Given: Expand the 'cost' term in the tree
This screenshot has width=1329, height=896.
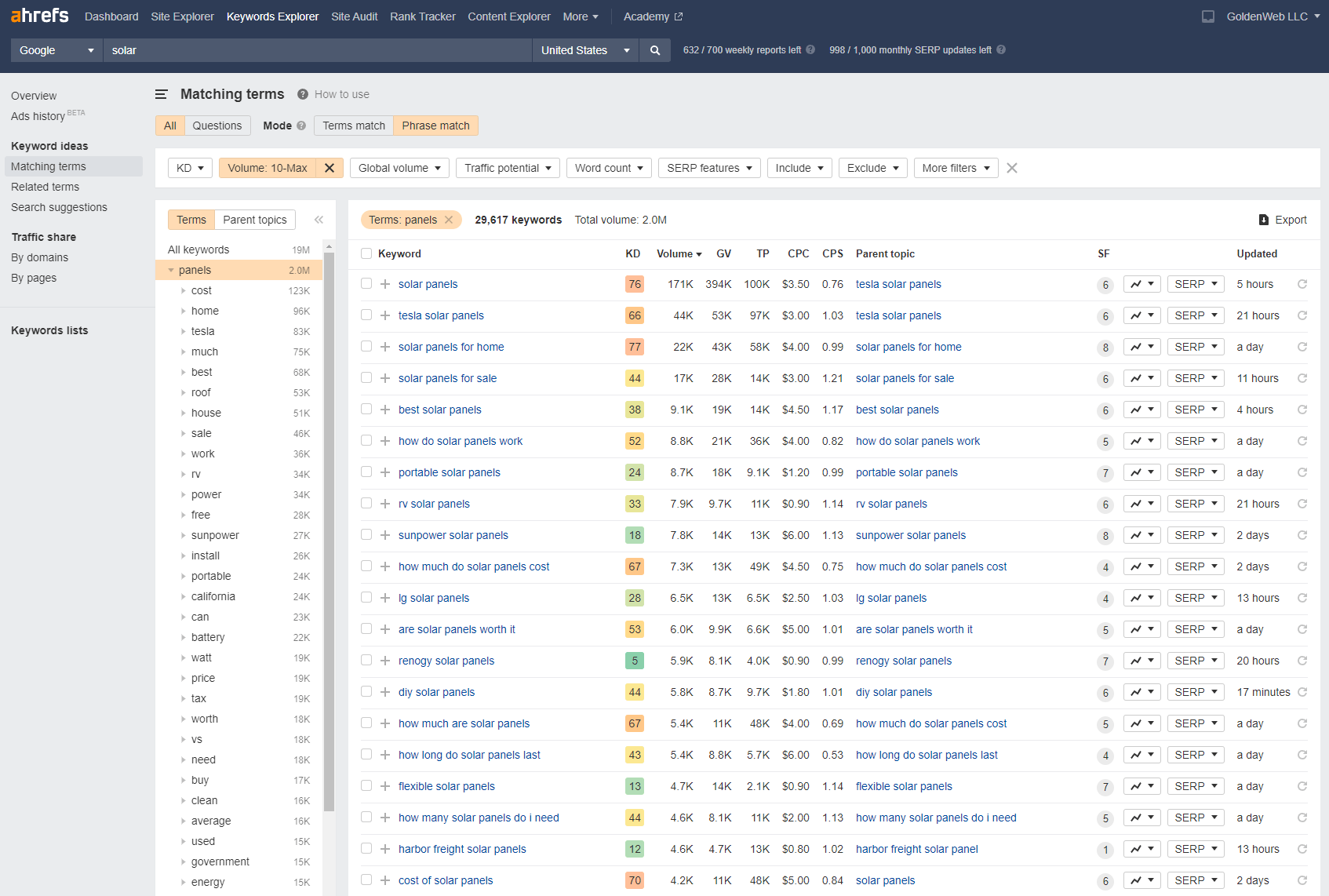Looking at the screenshot, I should click(x=184, y=290).
